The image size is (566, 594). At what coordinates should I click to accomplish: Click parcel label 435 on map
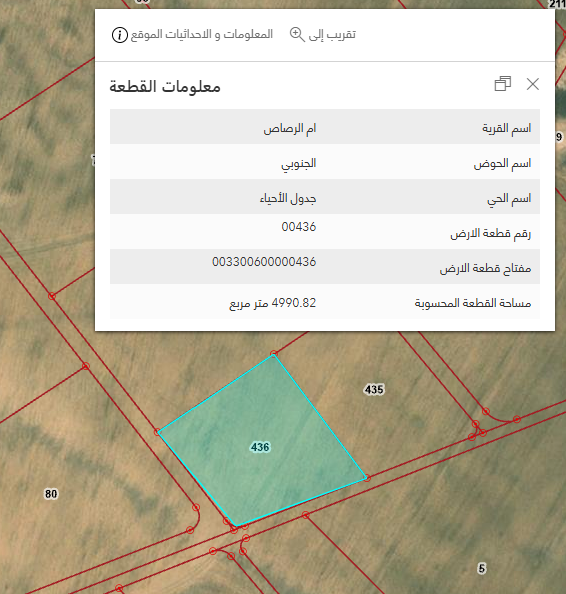tap(374, 389)
